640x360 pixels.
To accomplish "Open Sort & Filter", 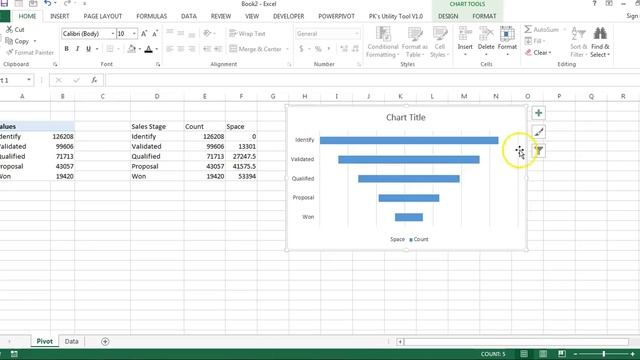I will pyautogui.click(x=578, y=42).
